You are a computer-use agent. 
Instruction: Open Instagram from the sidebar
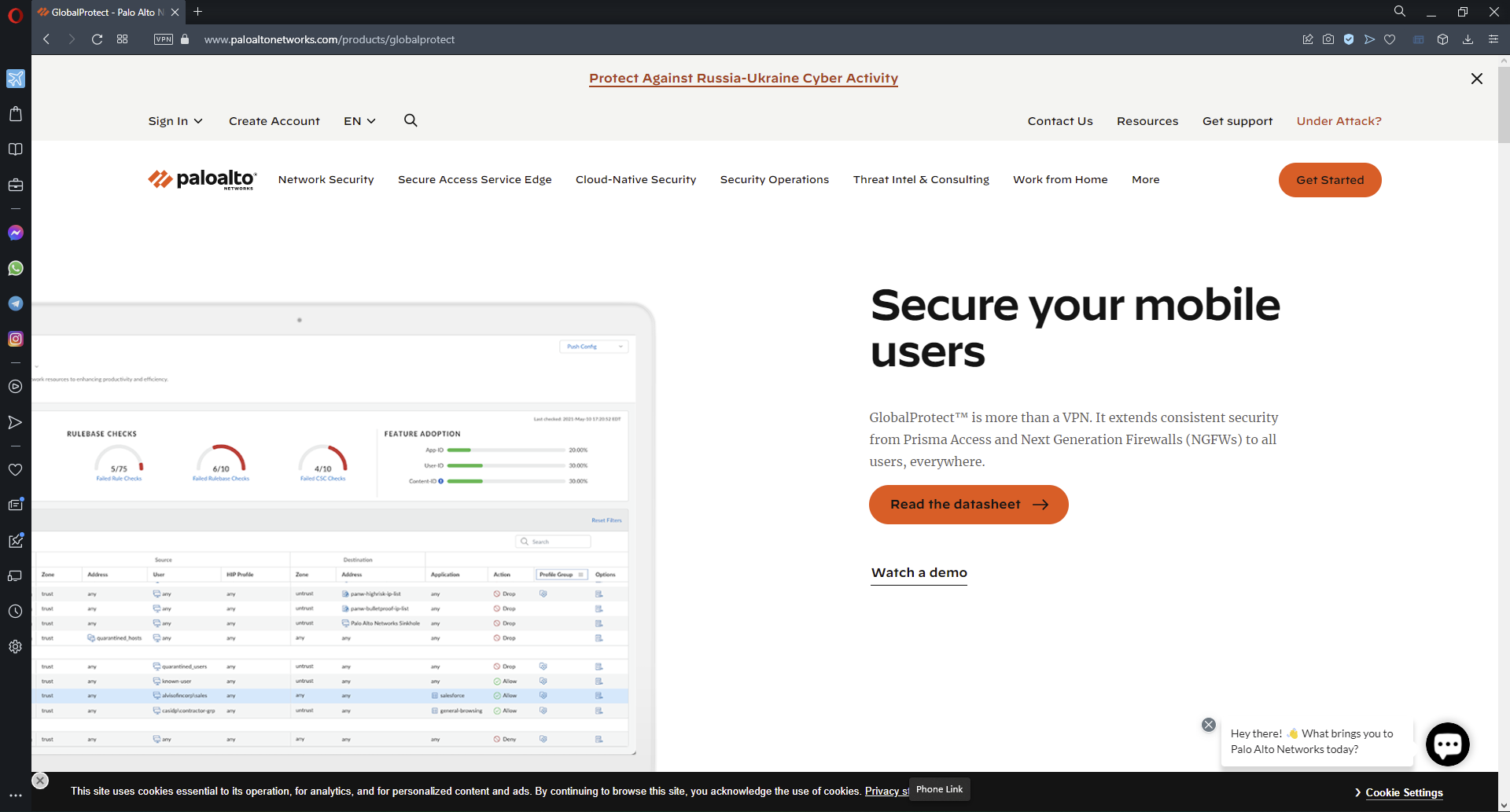pos(16,339)
